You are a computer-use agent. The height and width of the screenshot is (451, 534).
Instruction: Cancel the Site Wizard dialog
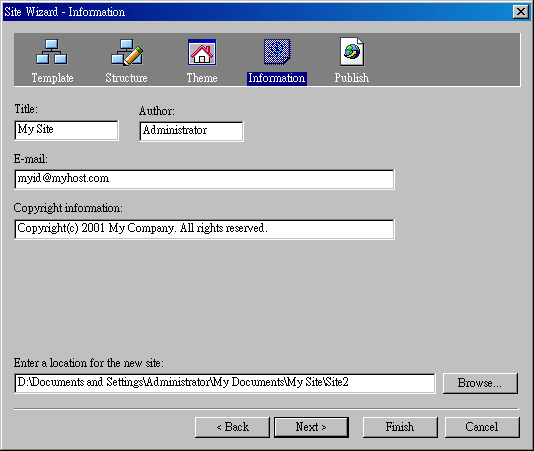(x=482, y=427)
